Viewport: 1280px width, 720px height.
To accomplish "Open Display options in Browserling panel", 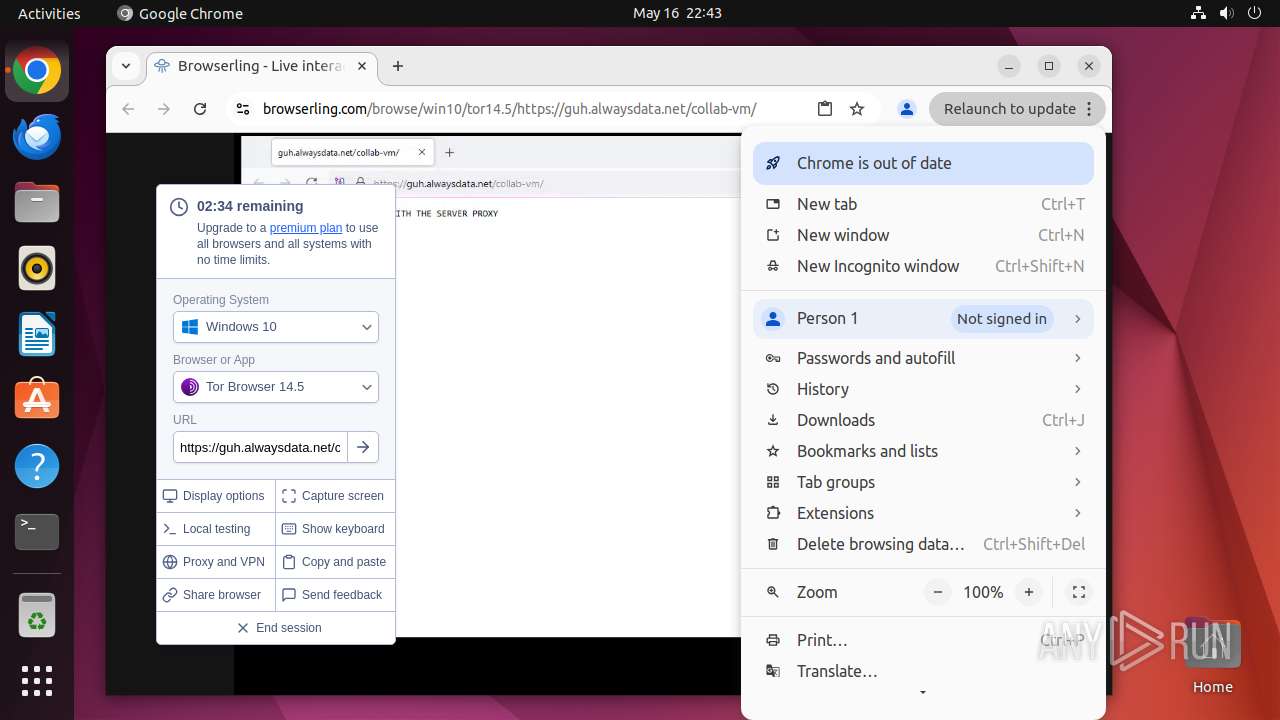I will pyautogui.click(x=216, y=496).
